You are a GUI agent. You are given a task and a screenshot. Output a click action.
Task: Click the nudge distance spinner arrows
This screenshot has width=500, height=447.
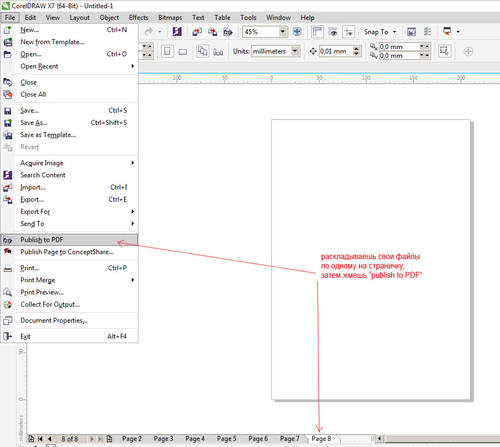(357, 51)
